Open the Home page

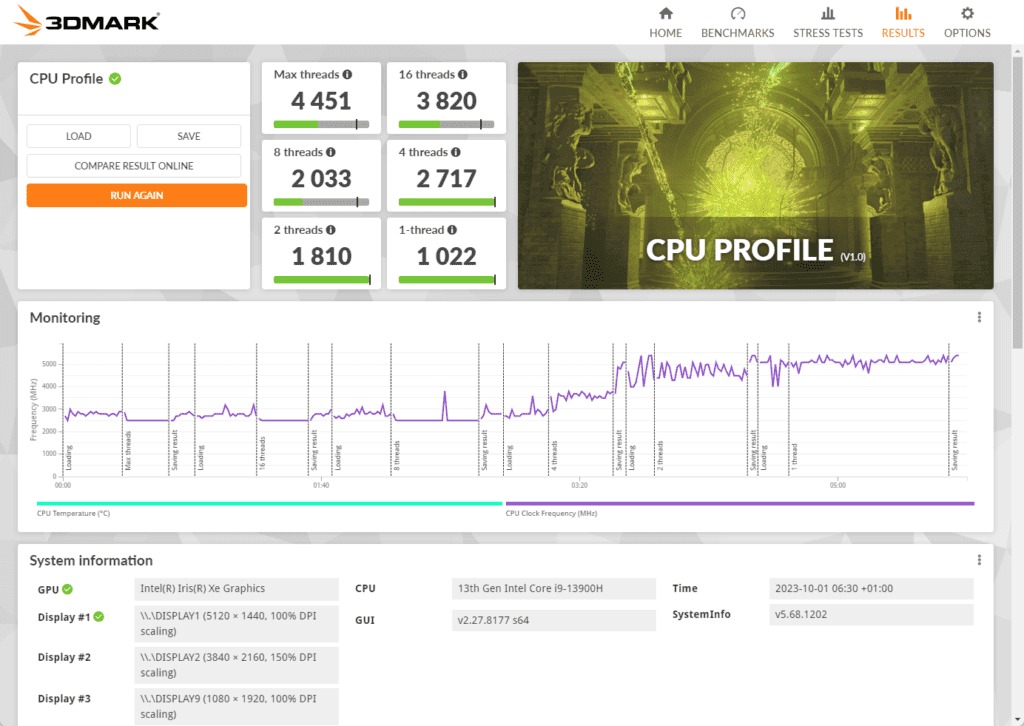(665, 22)
